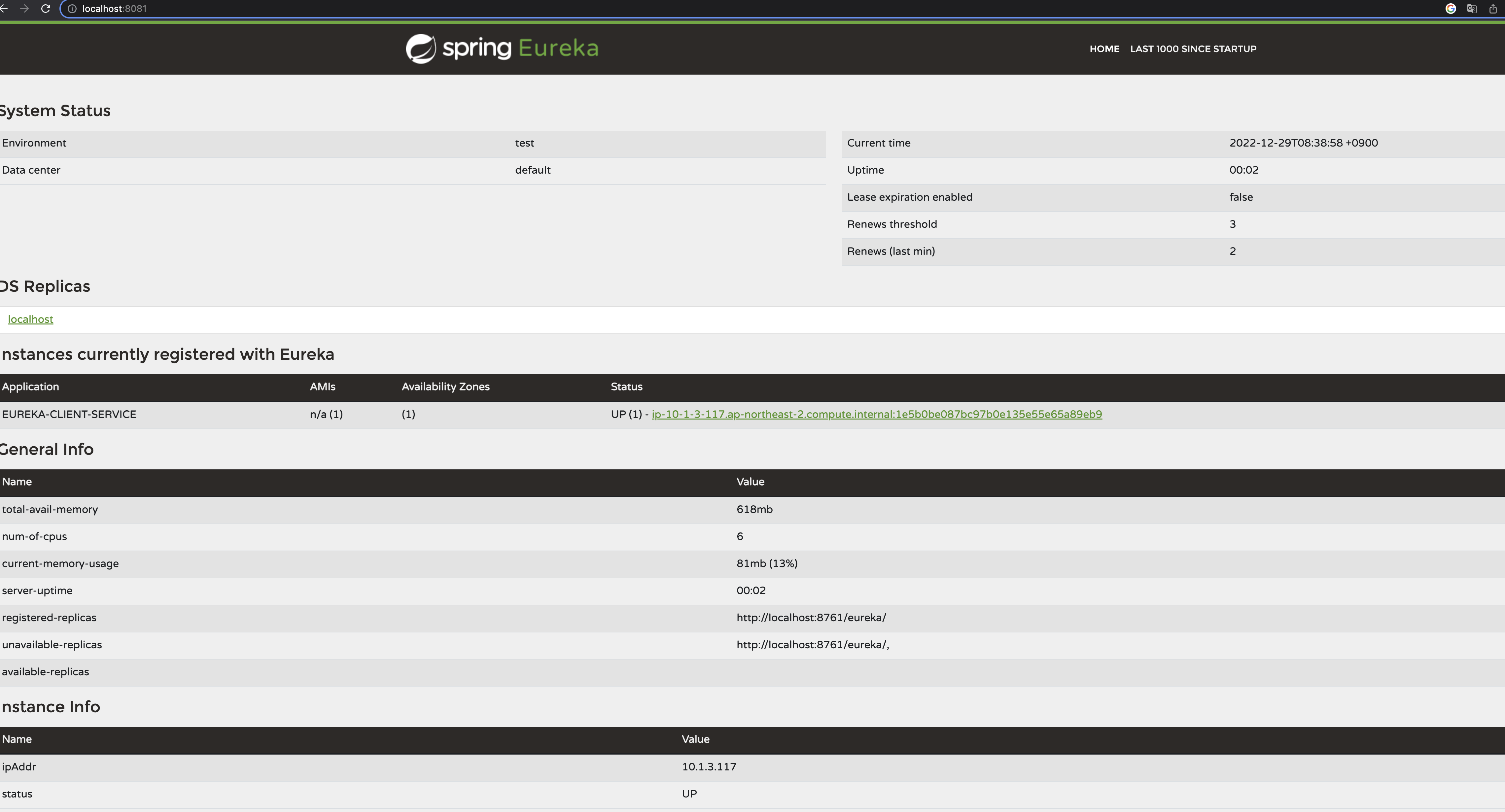Viewport: 1505px width, 812px height.
Task: Click the available-replicas row label
Action: pos(45,672)
